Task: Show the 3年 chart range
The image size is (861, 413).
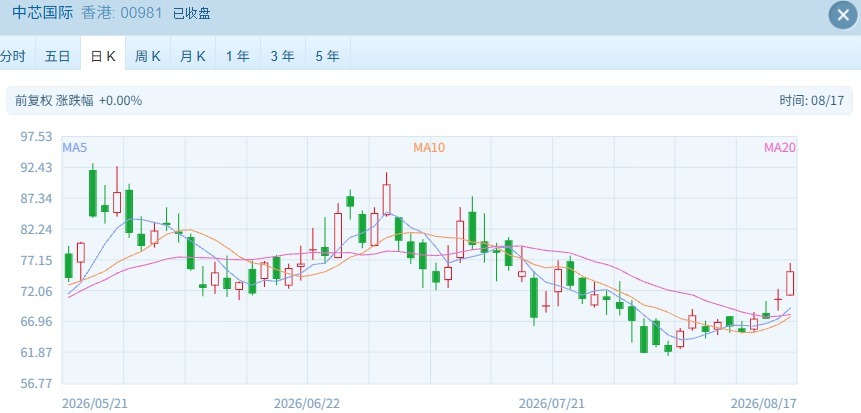Action: (283, 53)
